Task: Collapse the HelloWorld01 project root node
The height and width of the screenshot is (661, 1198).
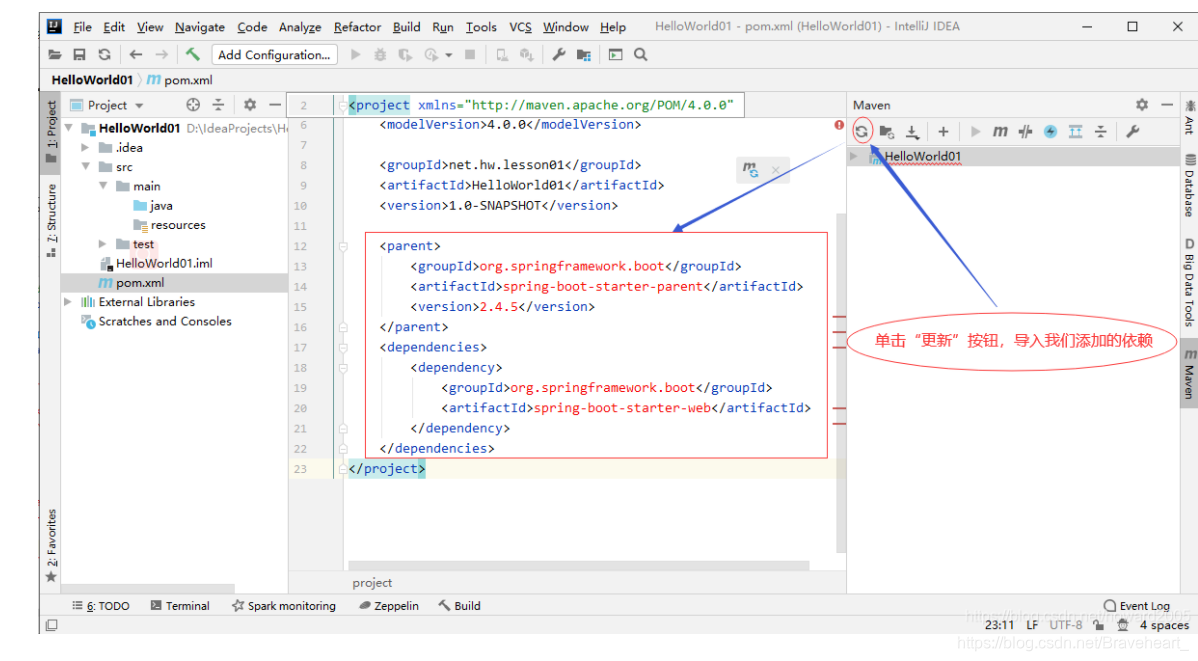Action: click(x=69, y=128)
